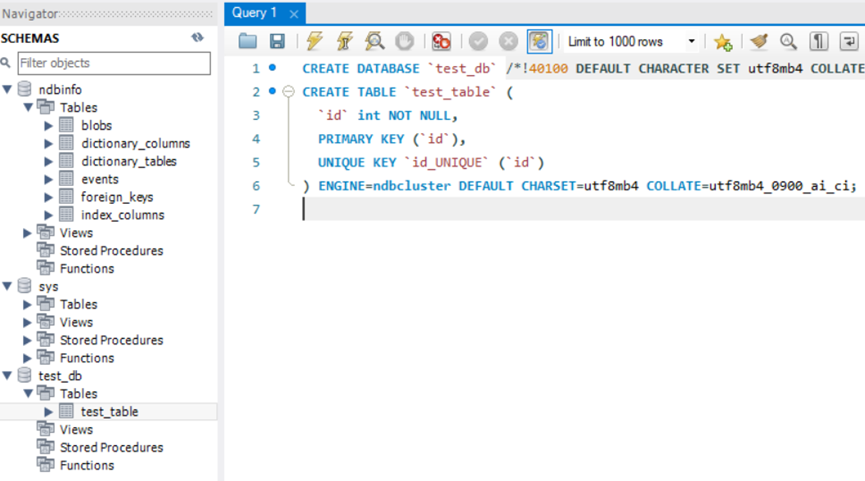Click the Filter objects search field
This screenshot has width=865, height=481.
(114, 63)
